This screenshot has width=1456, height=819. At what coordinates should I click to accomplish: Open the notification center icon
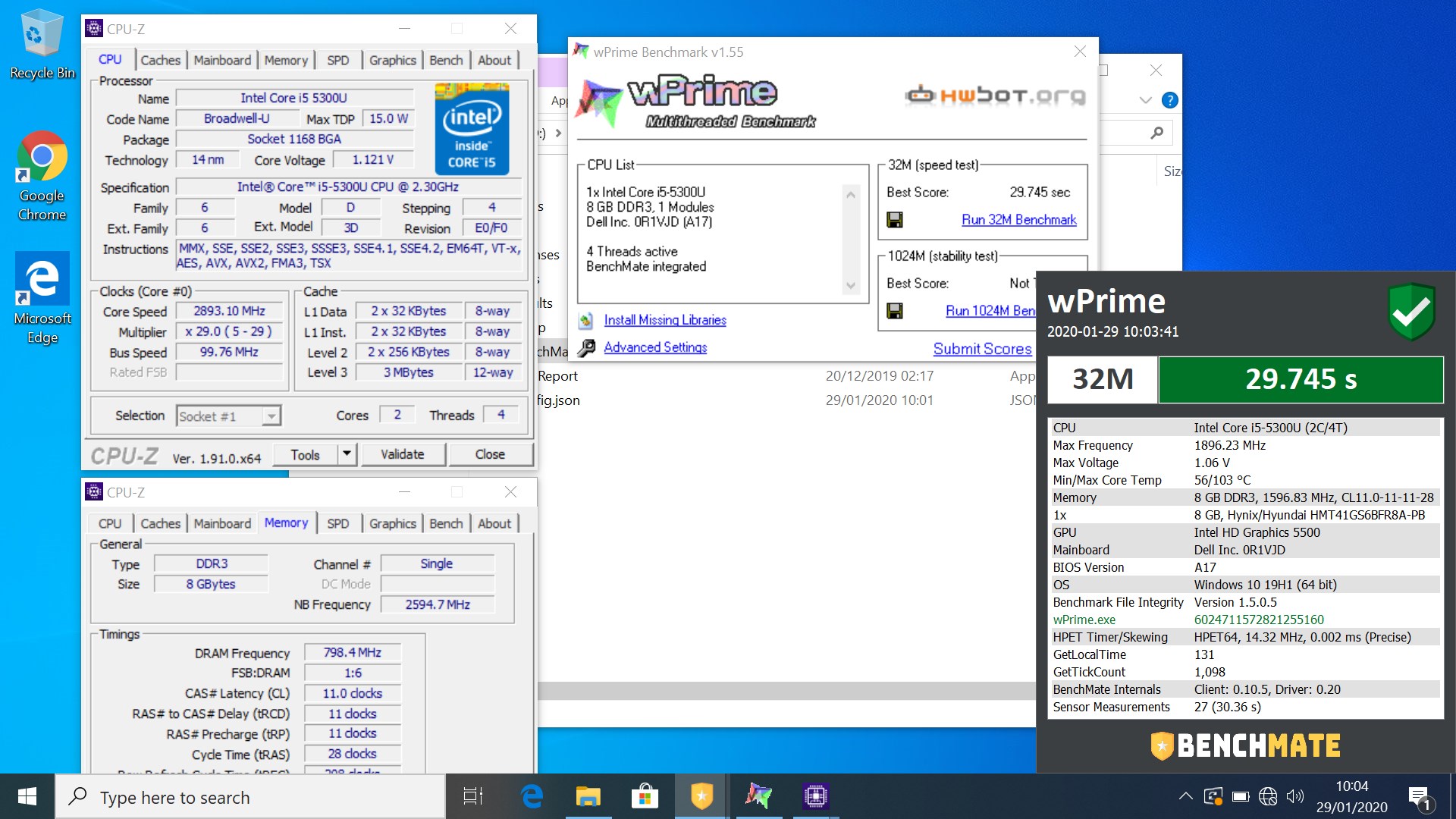pos(1419,797)
